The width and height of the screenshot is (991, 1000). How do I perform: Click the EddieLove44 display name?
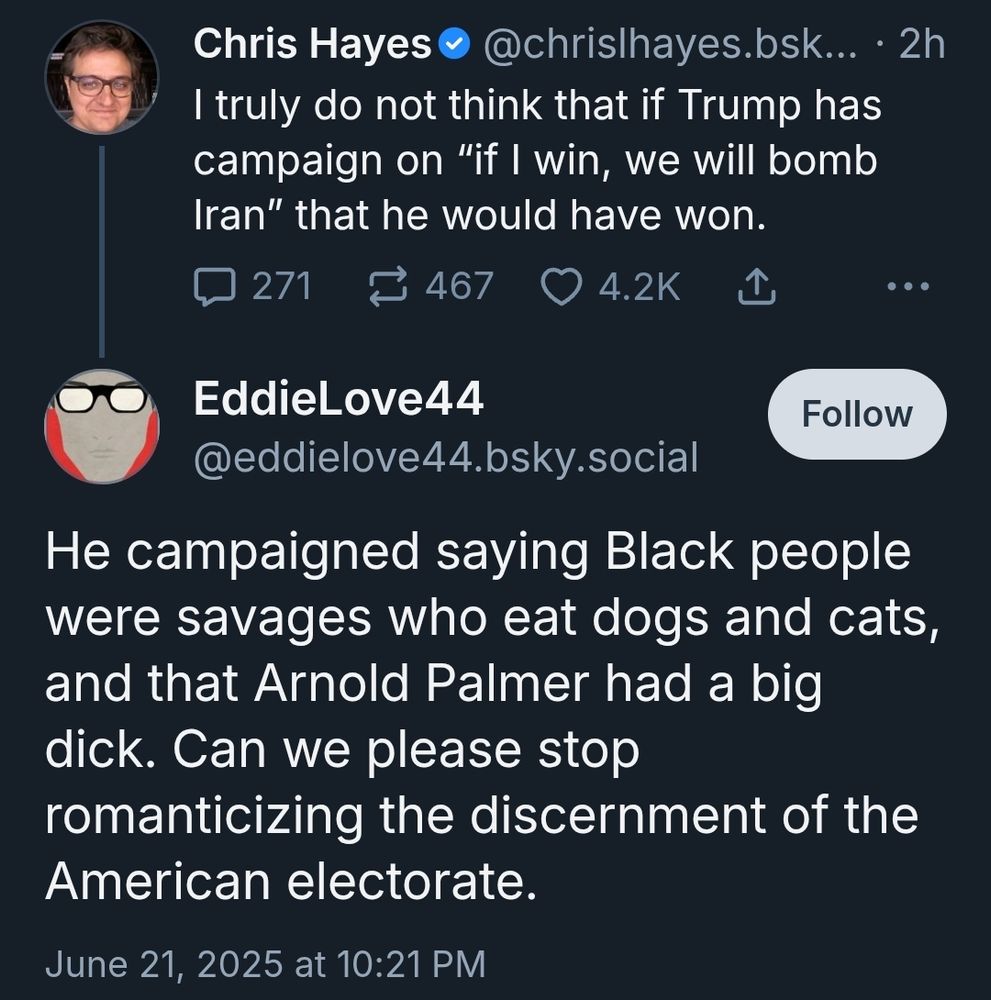pyautogui.click(x=338, y=400)
